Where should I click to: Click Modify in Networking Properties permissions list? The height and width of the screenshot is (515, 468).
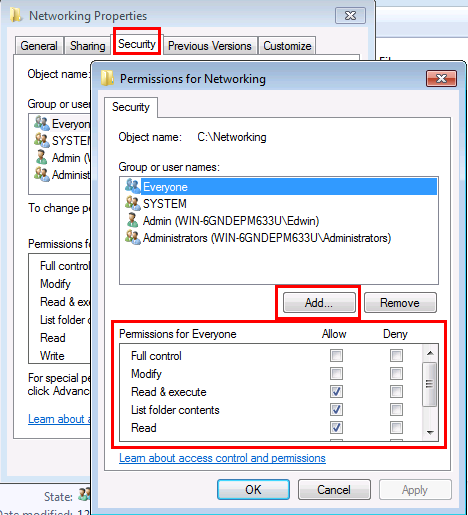[x=55, y=284]
